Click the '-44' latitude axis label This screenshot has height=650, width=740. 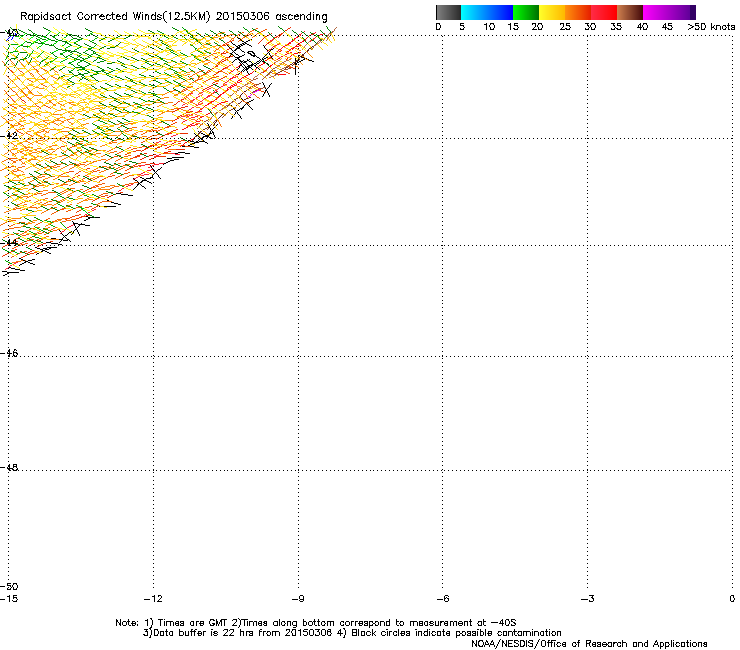pos(9,243)
